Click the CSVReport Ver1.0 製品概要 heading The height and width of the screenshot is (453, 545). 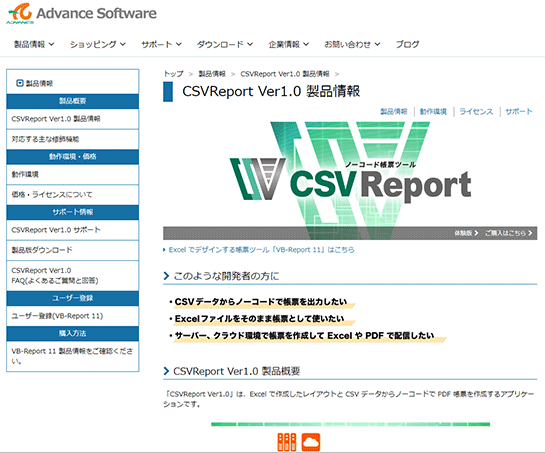236,371
